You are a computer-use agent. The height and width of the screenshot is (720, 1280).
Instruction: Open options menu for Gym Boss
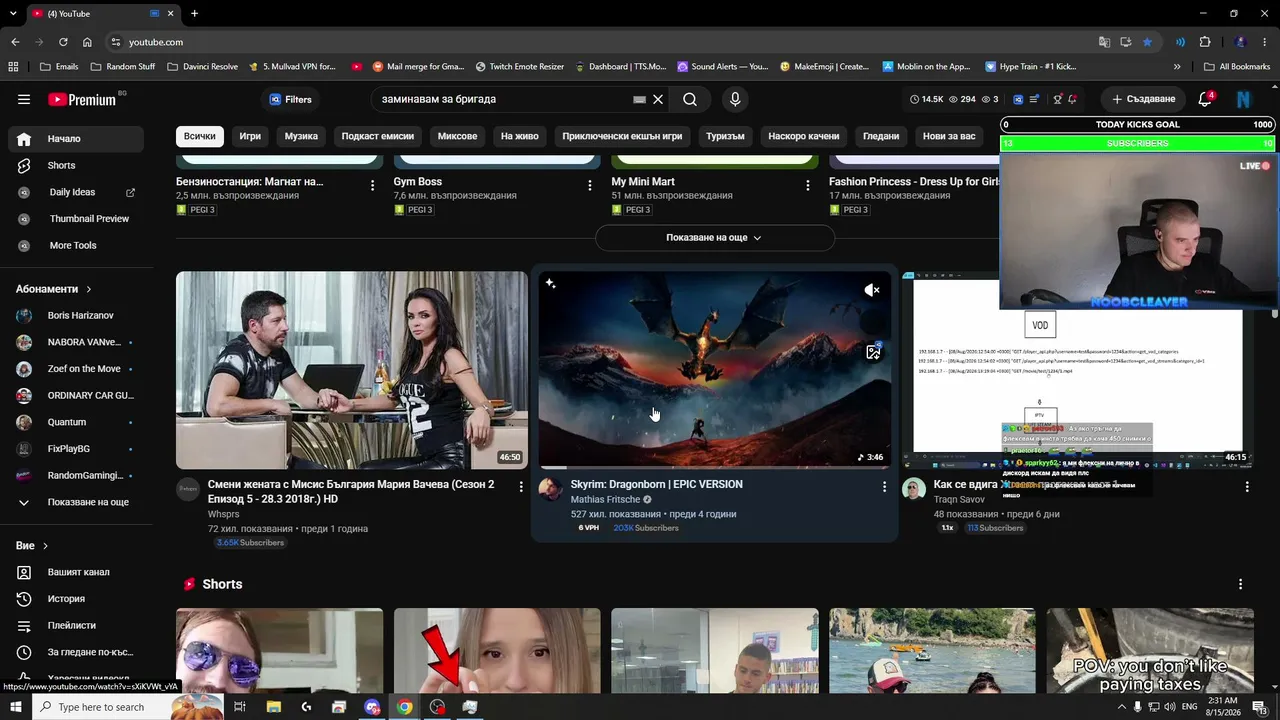click(590, 185)
